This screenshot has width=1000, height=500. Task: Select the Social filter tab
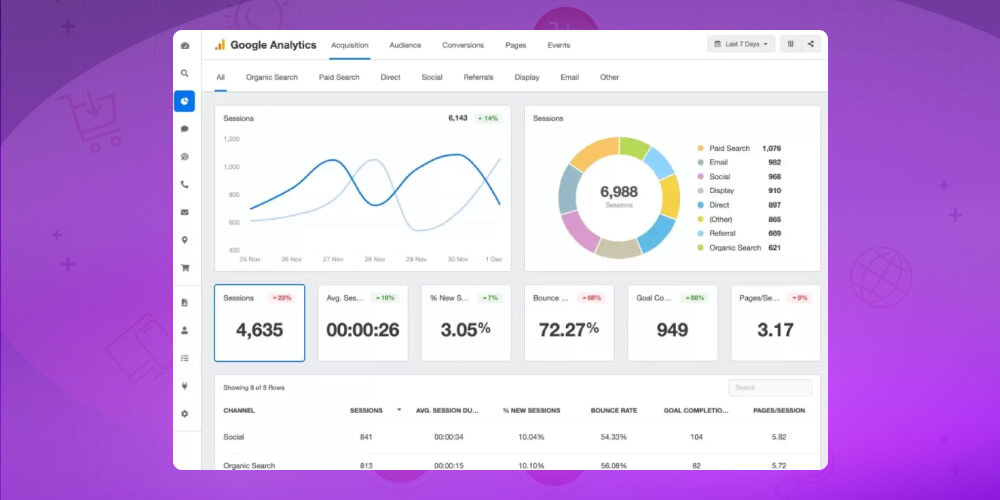pos(432,77)
